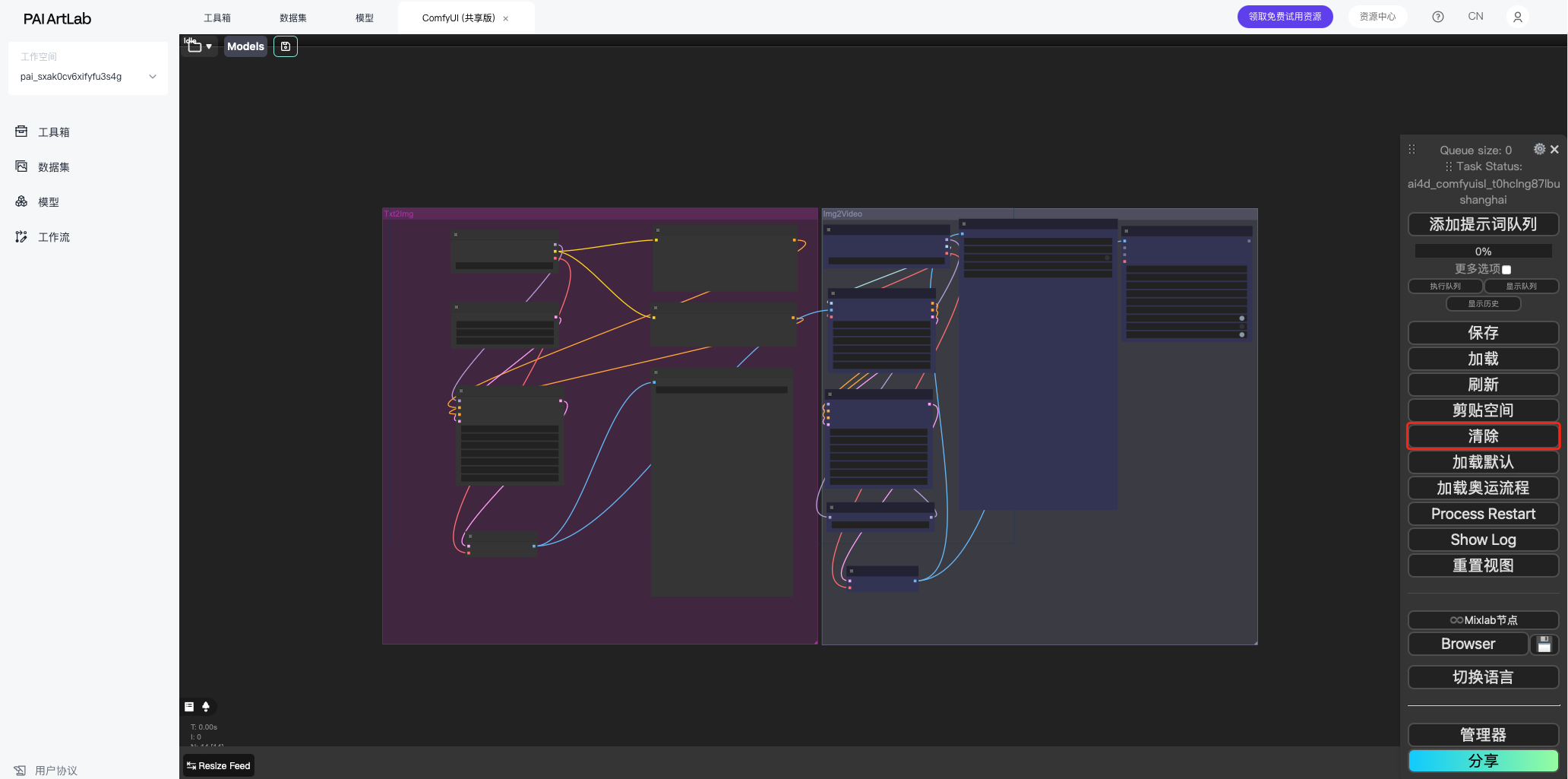Click the help question mark icon
Viewport: 1568px width, 779px height.
point(1438,17)
